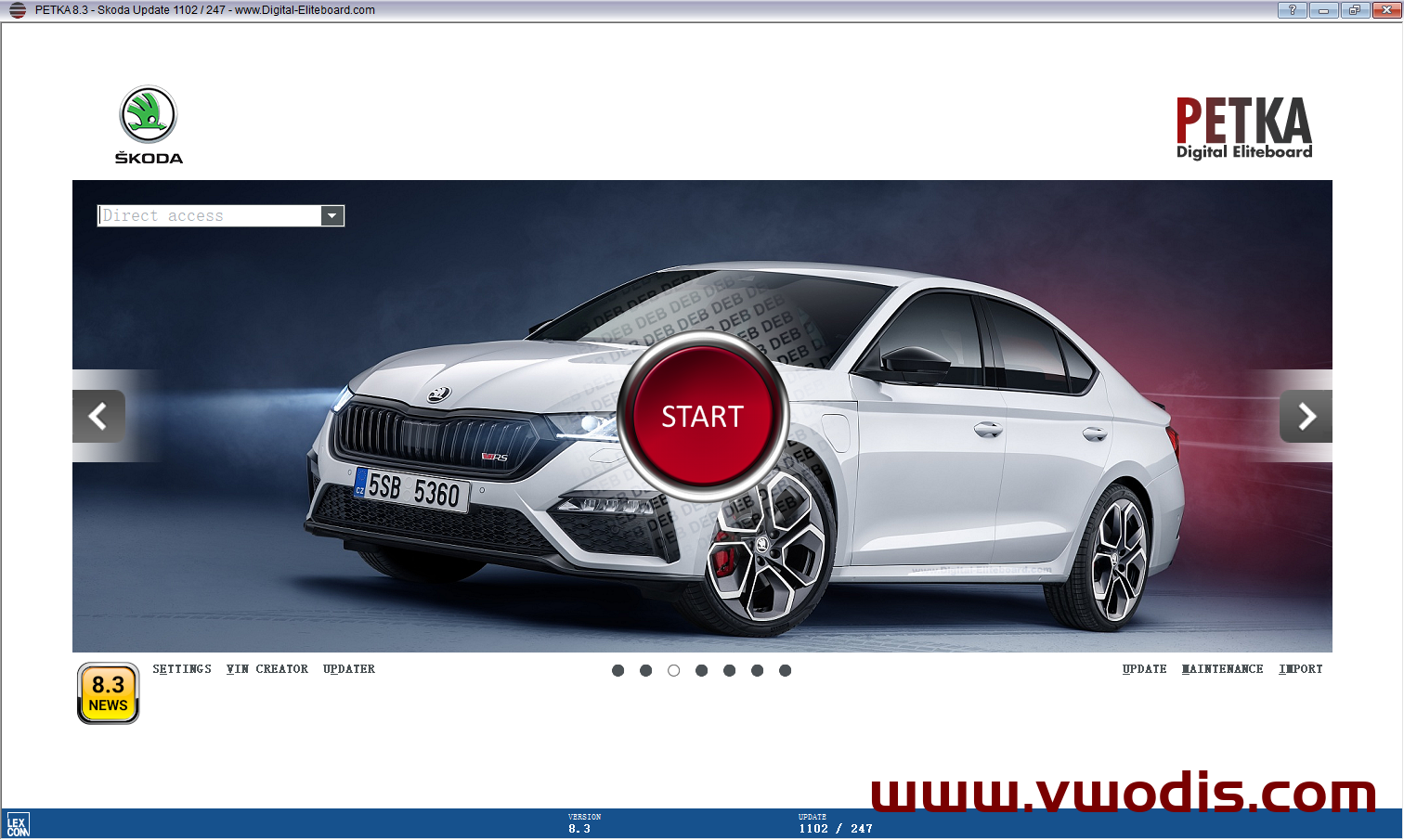Click the LEXCOM icon in status bar
The image size is (1404, 840).
(x=18, y=824)
